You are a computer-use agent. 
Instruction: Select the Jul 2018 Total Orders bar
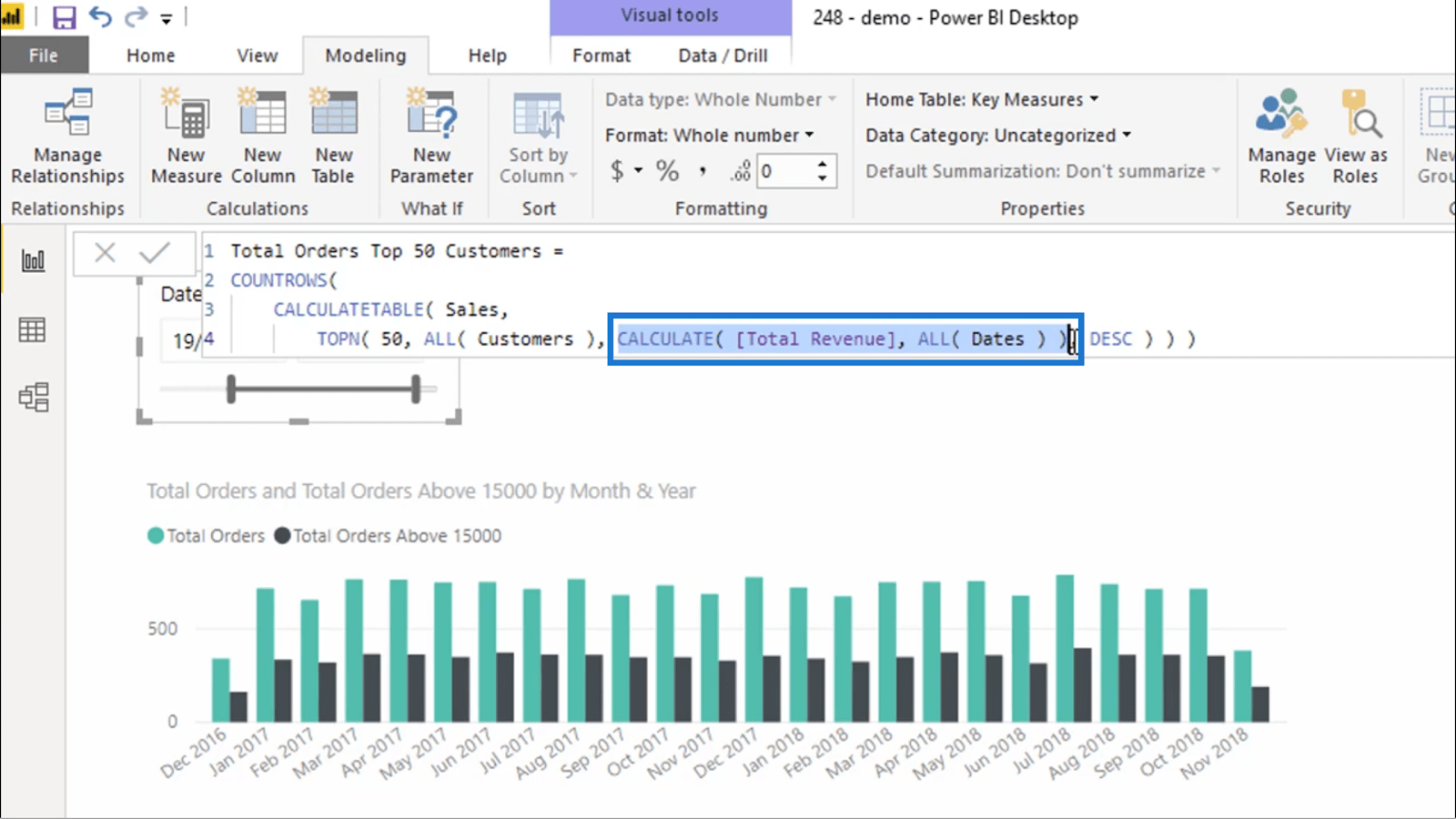(x=1065, y=649)
